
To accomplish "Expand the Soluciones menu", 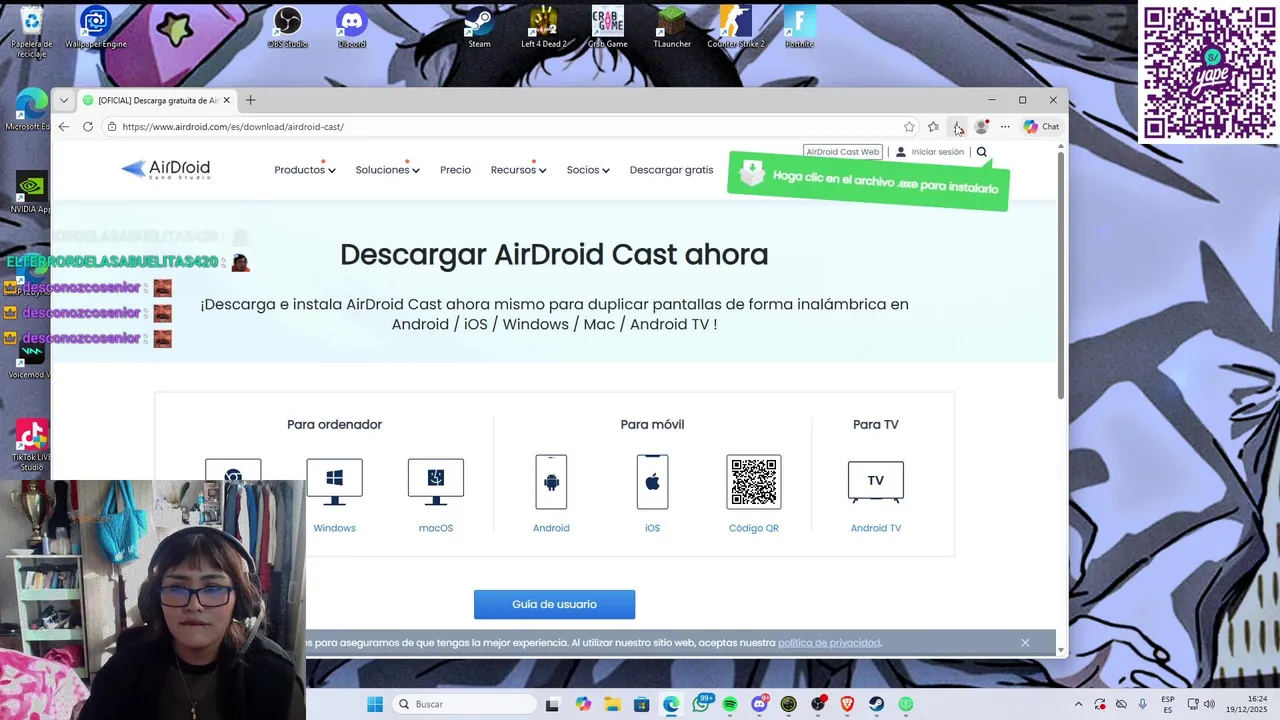I will [x=387, y=170].
